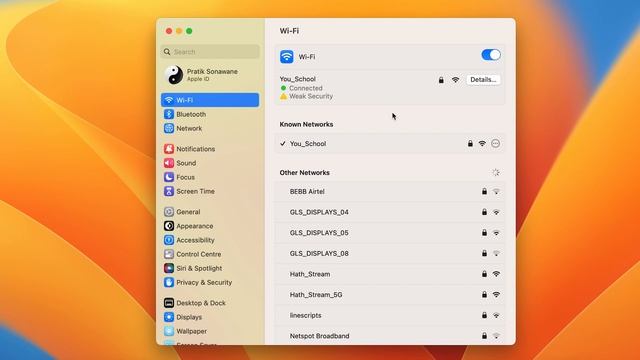Click the Network globe icon in the sidebar

tap(169, 128)
